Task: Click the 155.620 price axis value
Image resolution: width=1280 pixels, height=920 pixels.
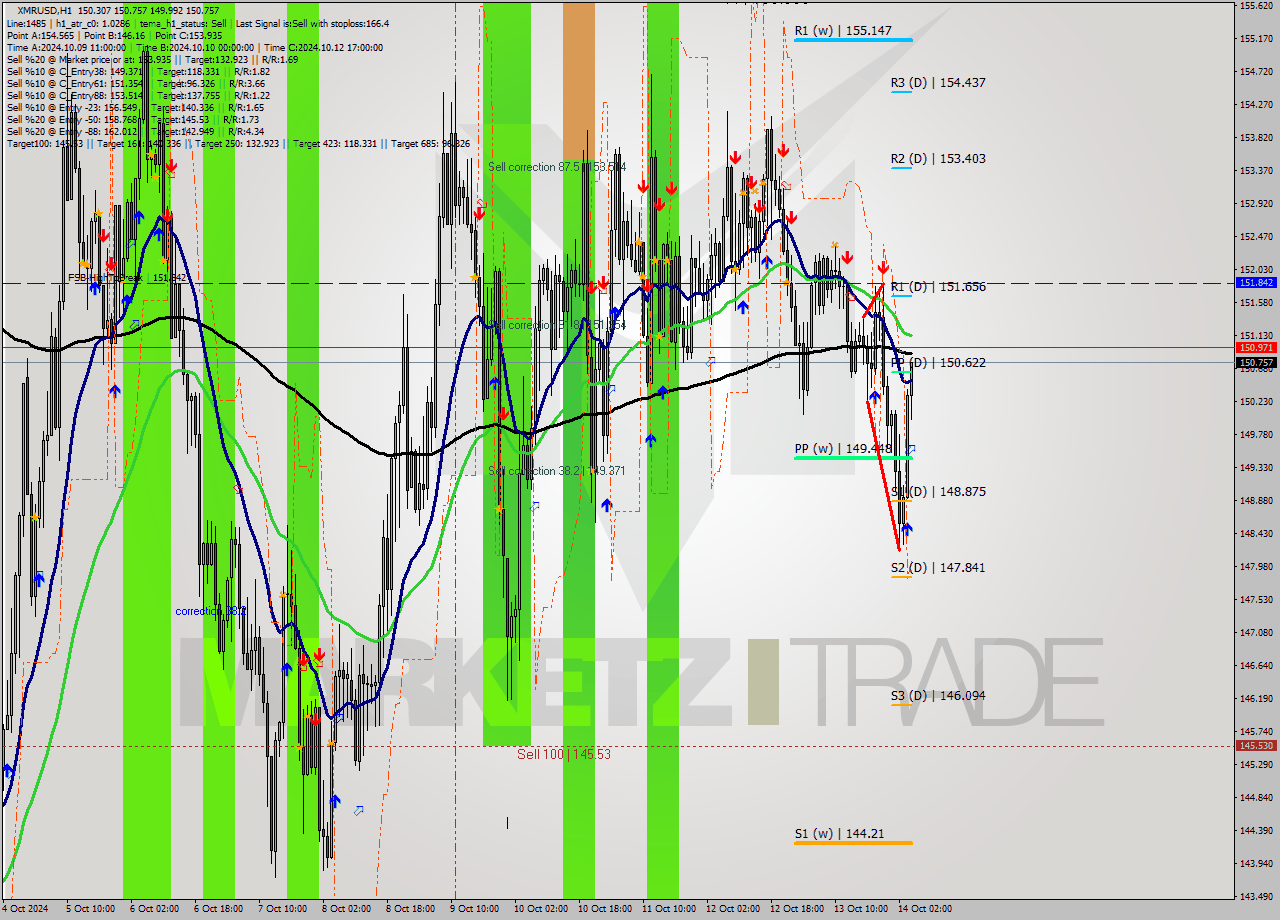Action: 1256,6
